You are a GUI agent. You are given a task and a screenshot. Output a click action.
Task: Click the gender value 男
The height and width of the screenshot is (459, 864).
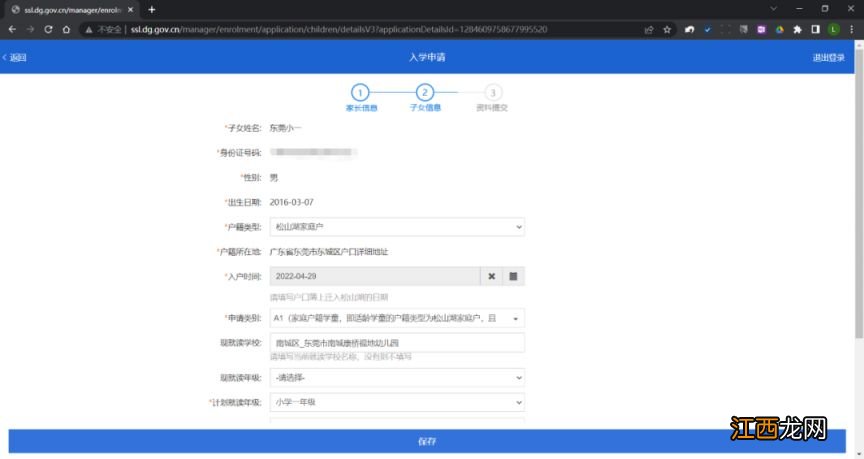tap(274, 177)
